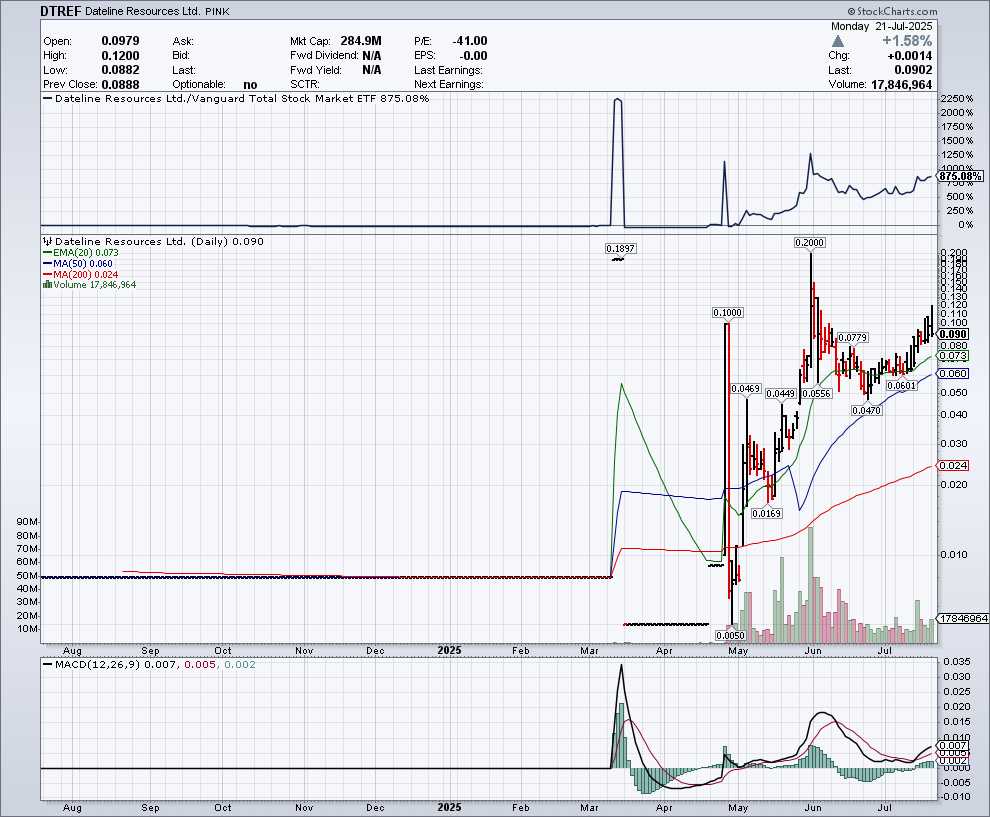Click the 0.2000 high price annotation
This screenshot has width=990, height=817.
(x=809, y=243)
